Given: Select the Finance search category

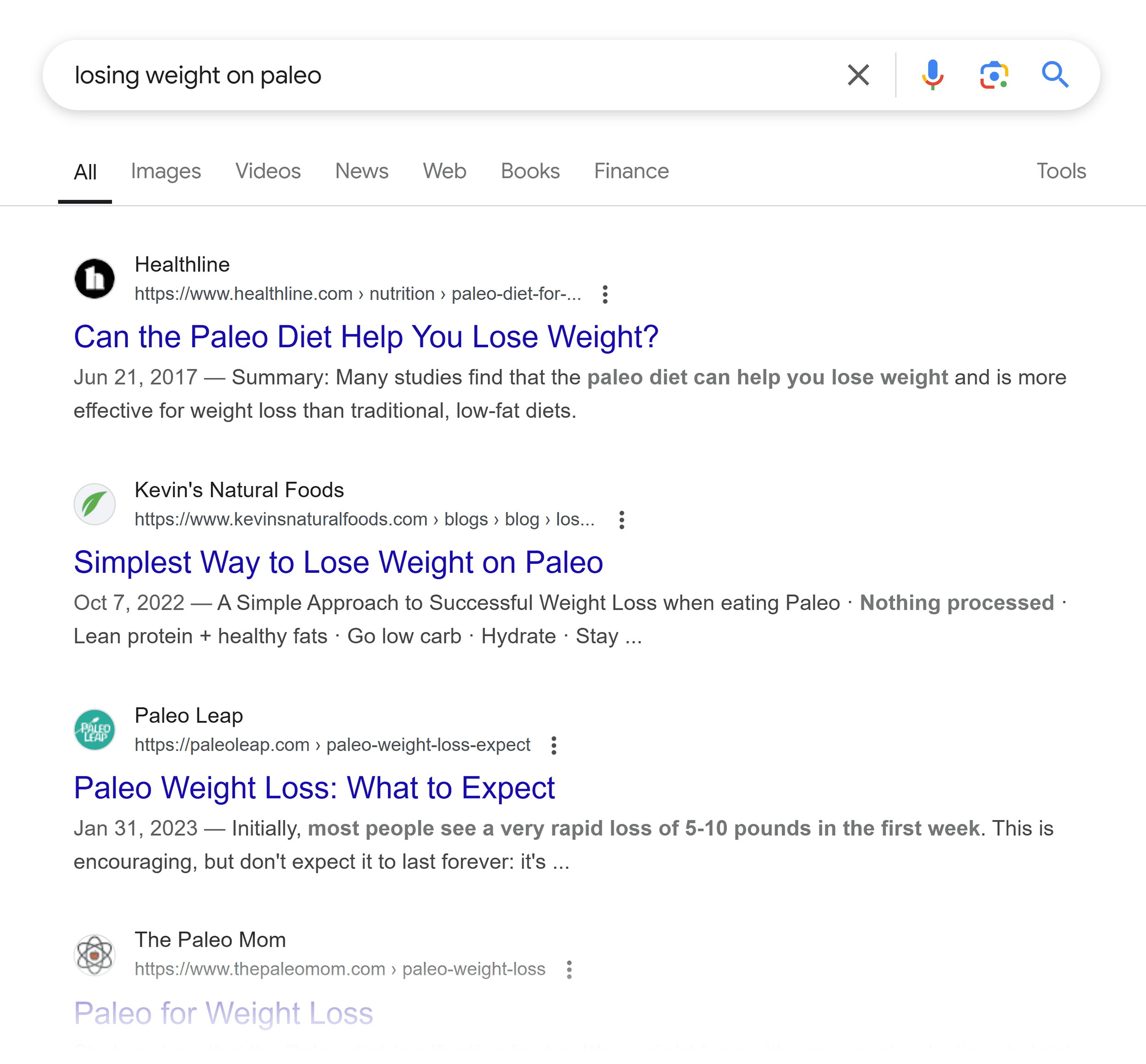Looking at the screenshot, I should point(631,171).
